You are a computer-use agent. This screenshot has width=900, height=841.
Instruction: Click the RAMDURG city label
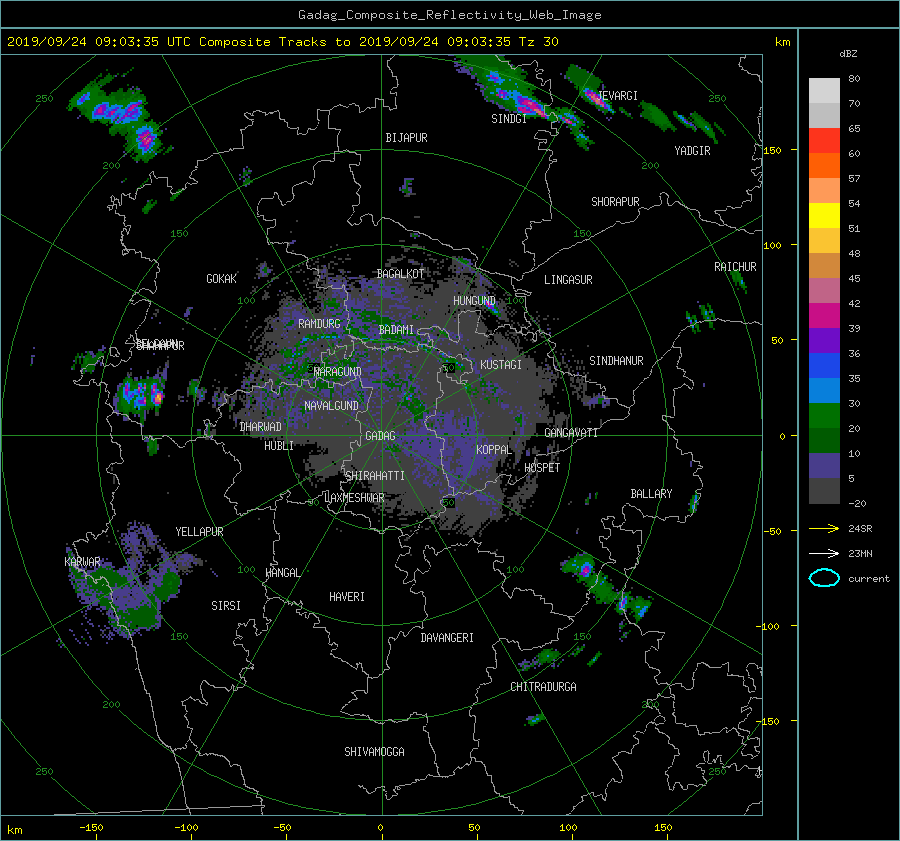(319, 324)
